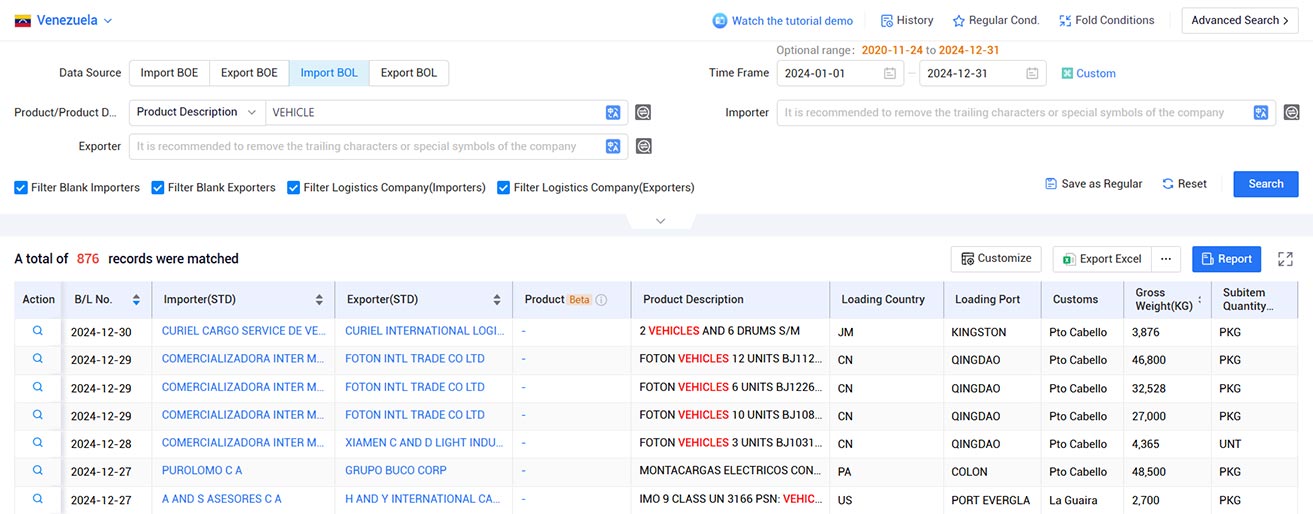Viewport: 1313px width, 514px height.
Task: Open the start date picker 2024-01-01
Action: pos(840,73)
